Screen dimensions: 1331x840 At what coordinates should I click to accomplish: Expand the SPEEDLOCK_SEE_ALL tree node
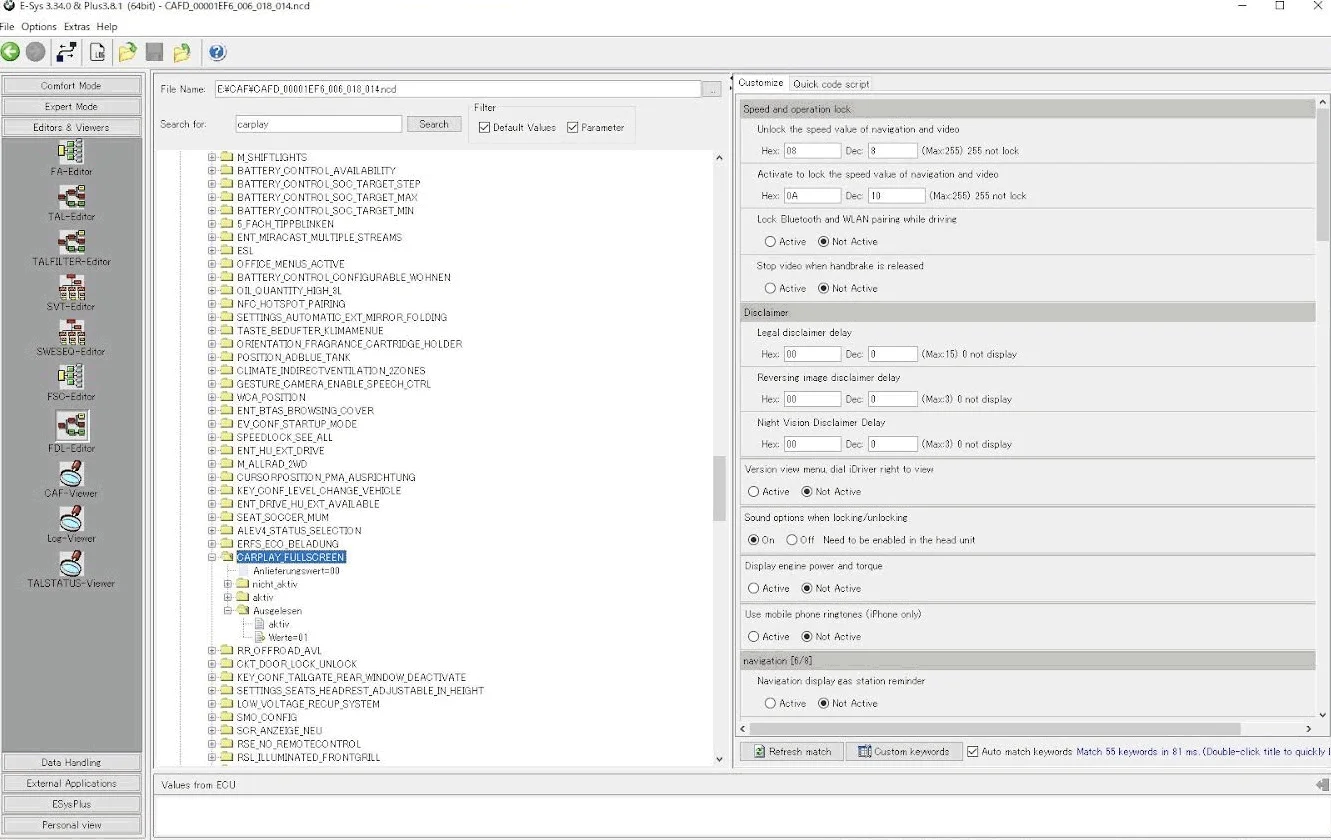(x=212, y=437)
